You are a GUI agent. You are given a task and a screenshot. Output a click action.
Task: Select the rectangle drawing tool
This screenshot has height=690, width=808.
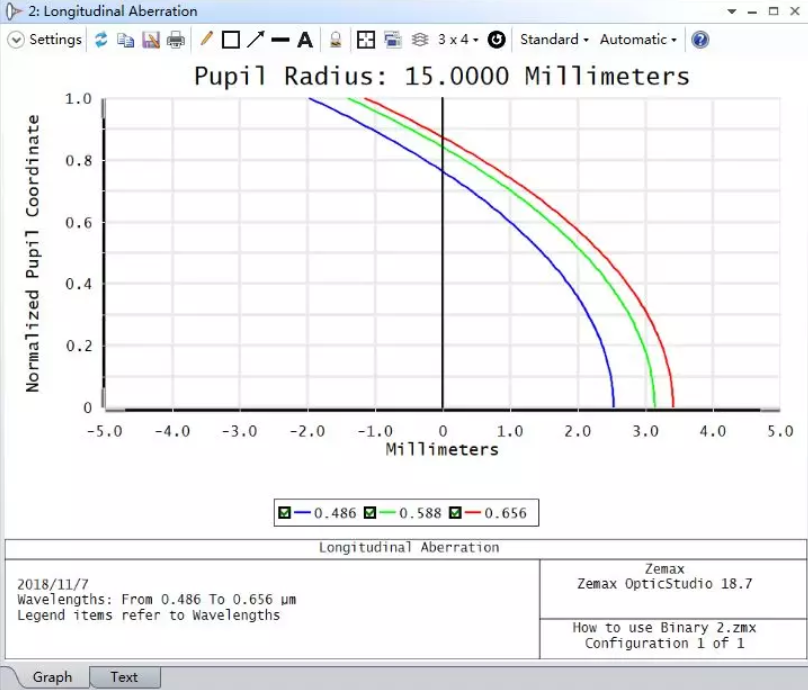pos(231,40)
